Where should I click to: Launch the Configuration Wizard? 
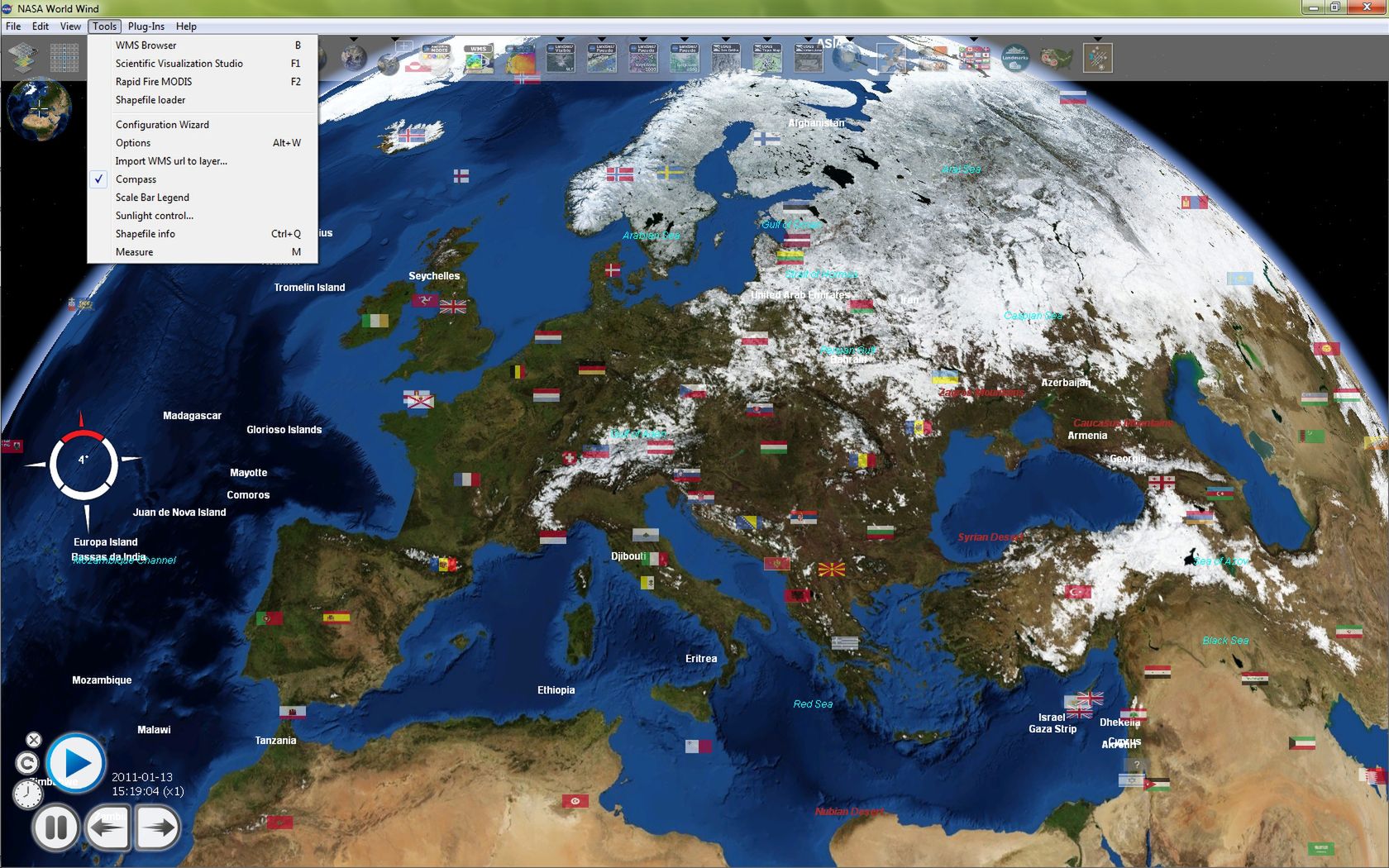pos(203,125)
